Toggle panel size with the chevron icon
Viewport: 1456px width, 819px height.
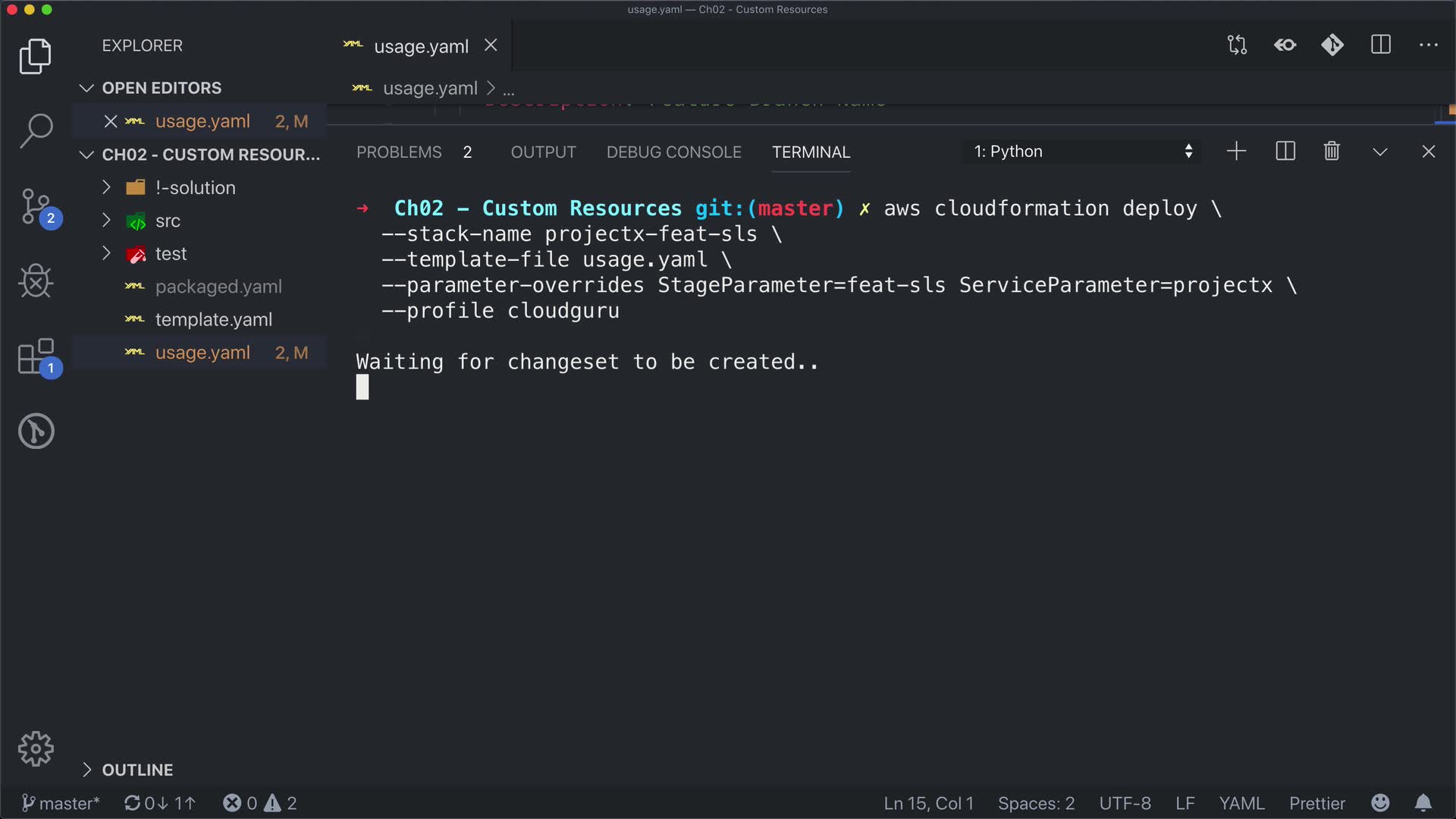coord(1380,152)
